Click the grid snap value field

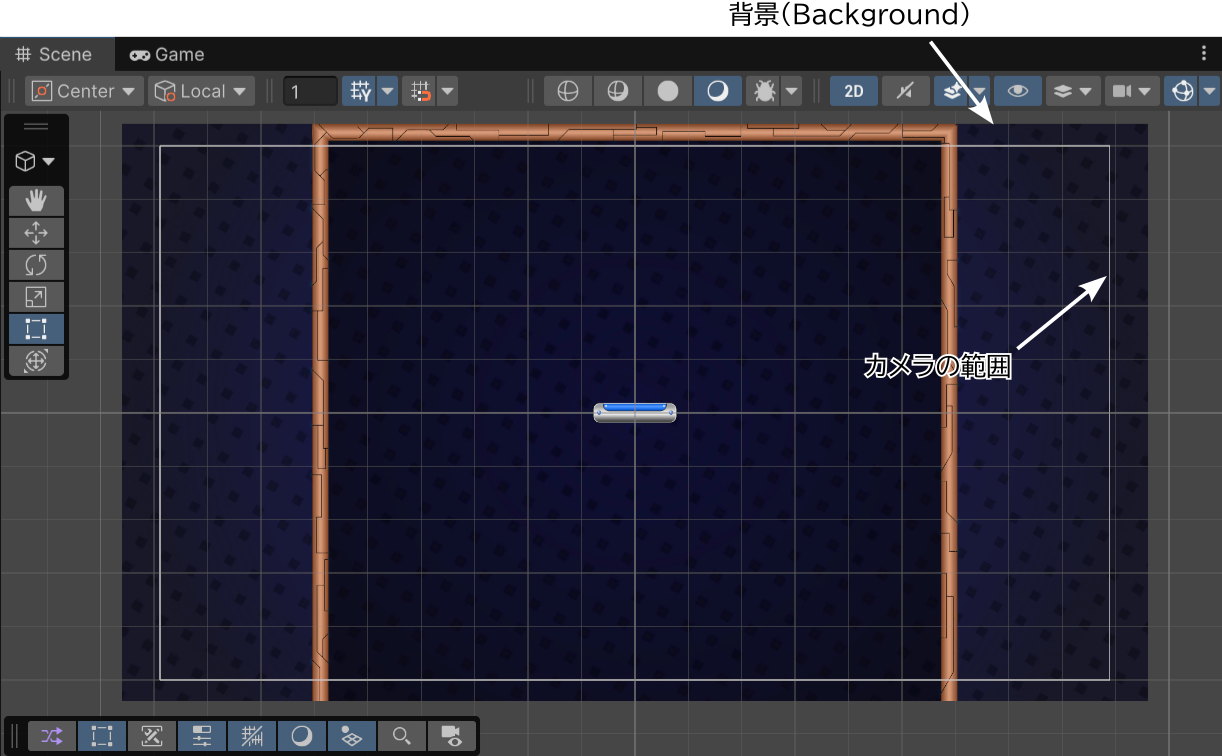click(x=311, y=92)
